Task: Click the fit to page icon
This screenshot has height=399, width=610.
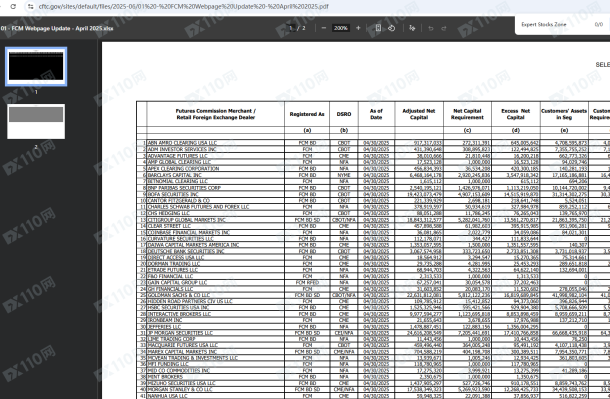Action: coord(378,28)
